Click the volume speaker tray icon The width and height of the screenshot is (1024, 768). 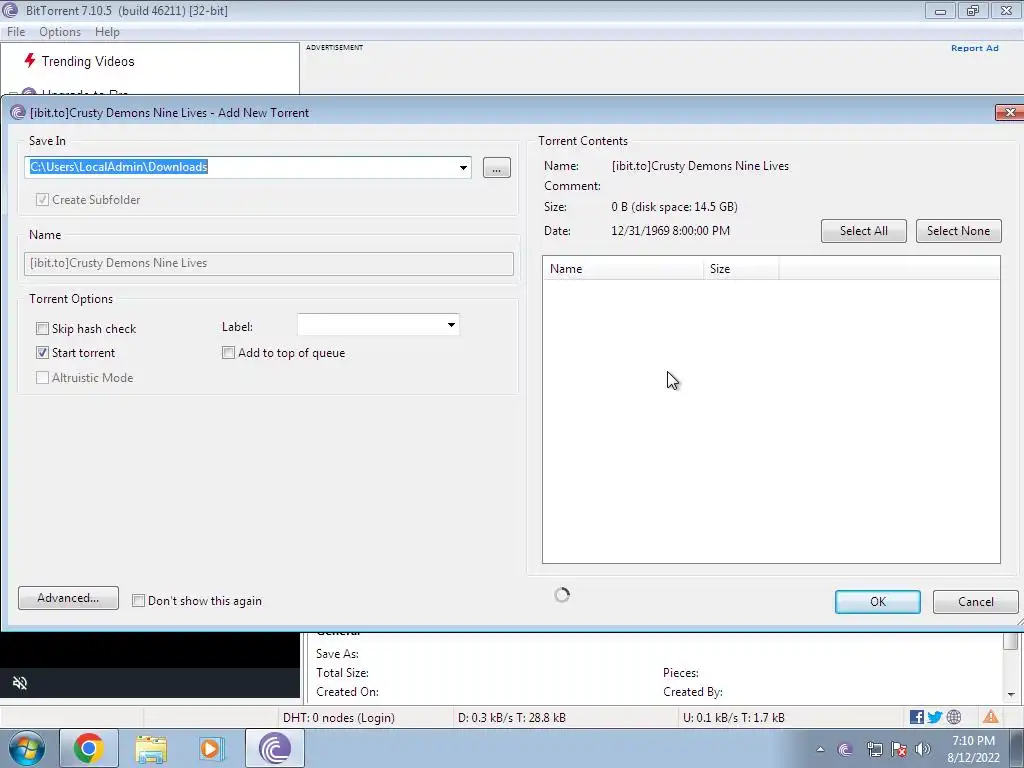click(923, 749)
